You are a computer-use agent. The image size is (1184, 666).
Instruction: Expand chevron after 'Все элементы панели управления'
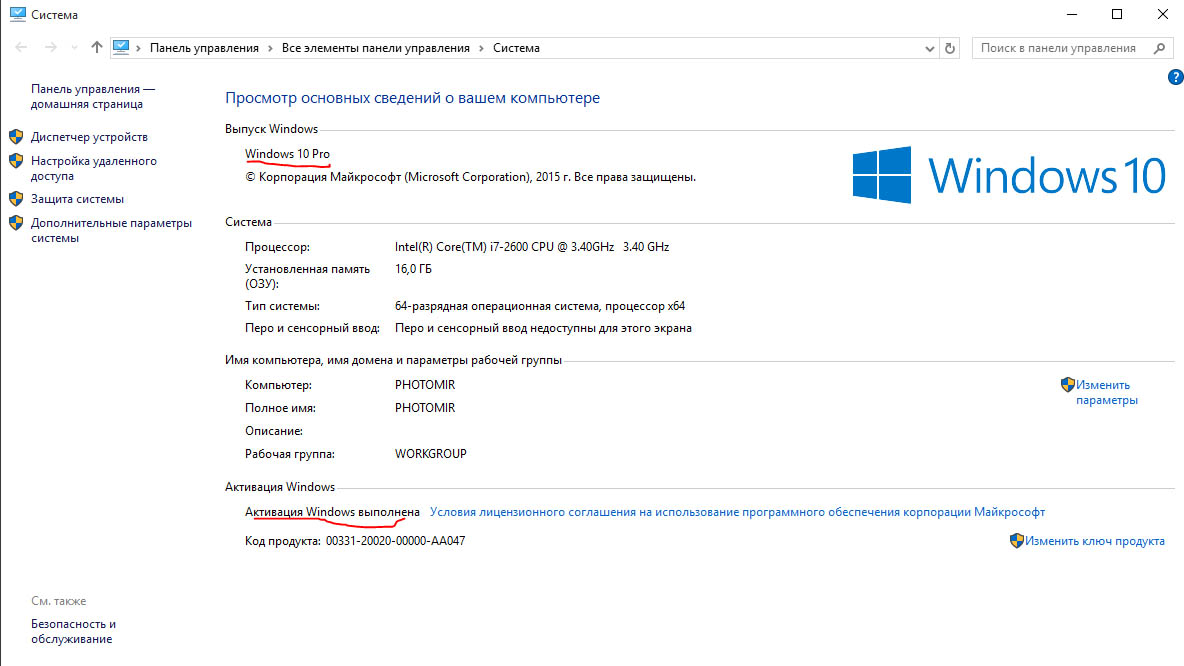click(x=481, y=48)
